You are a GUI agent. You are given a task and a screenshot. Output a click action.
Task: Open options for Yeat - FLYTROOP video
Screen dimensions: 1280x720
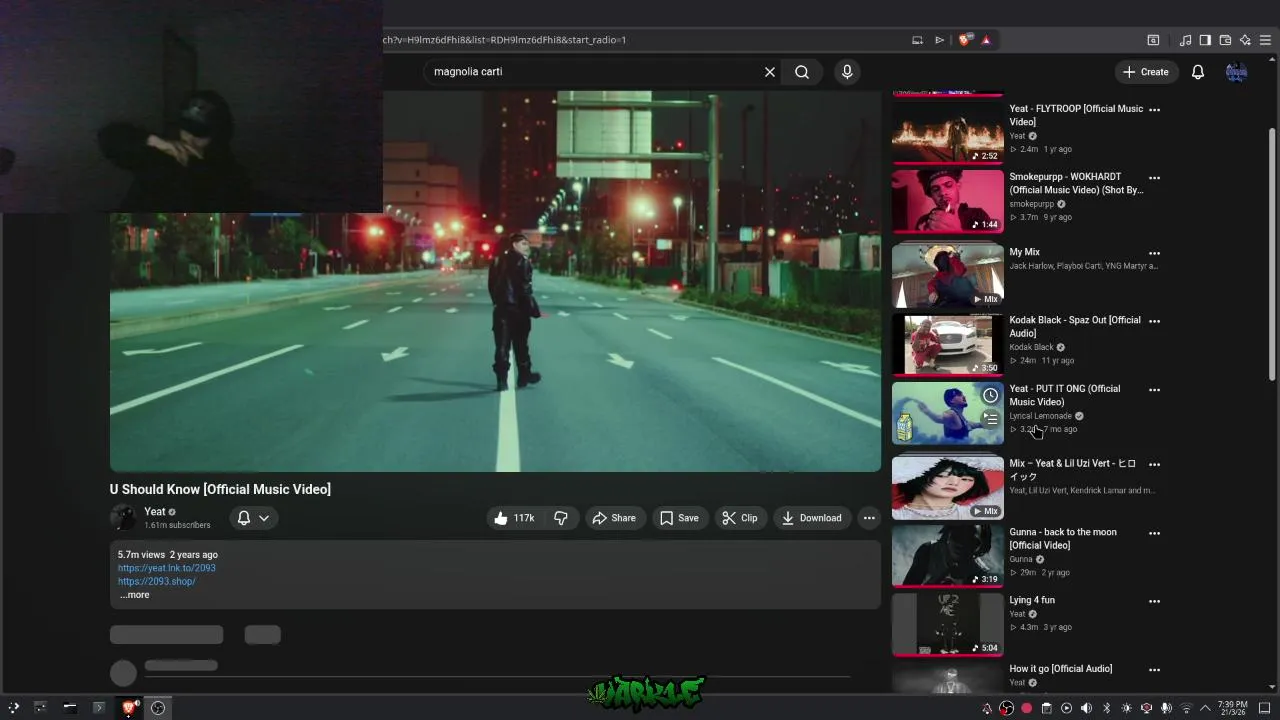point(1155,110)
